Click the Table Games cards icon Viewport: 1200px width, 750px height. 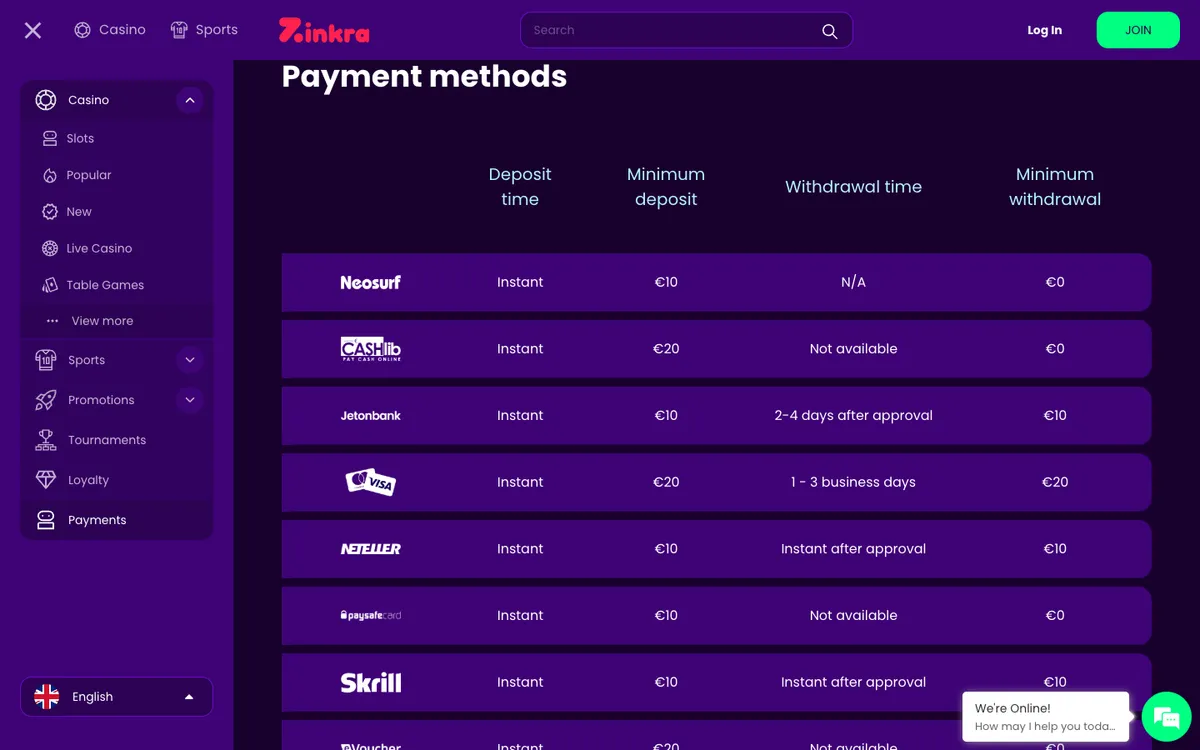coord(50,285)
